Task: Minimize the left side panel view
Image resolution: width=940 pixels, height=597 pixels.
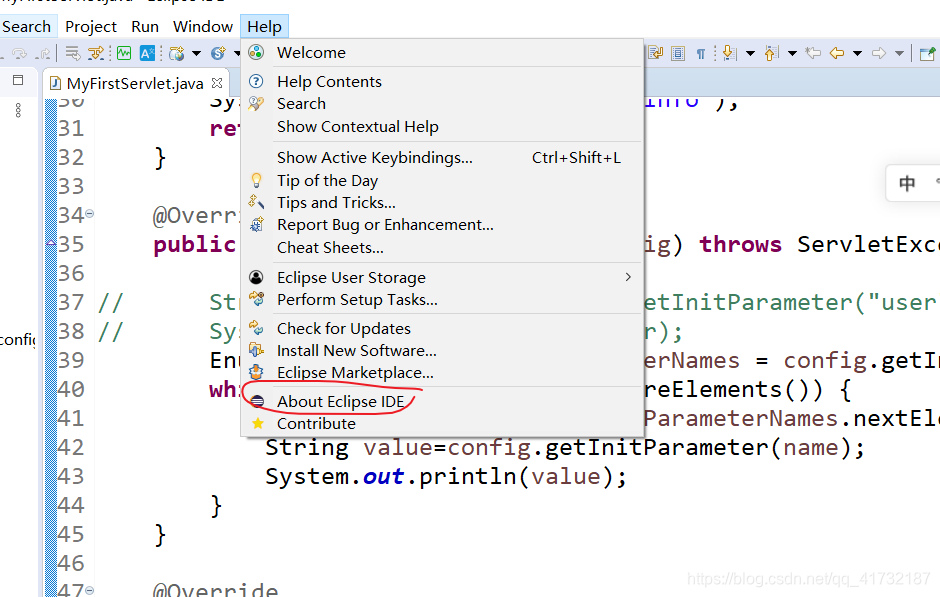Action: pos(18,80)
